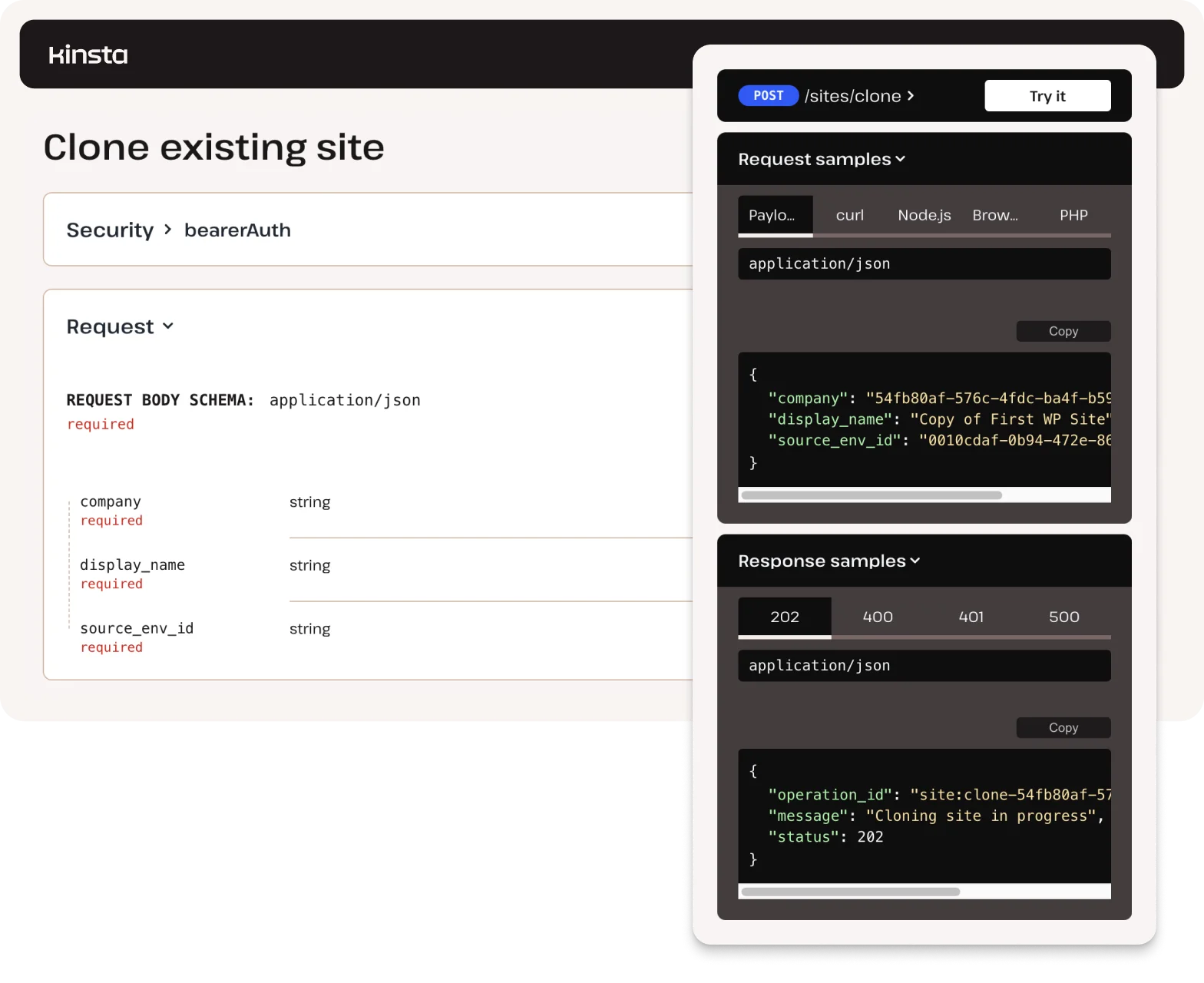This screenshot has height=983, width=1204.
Task: Open the Node.js sample tab
Action: 924,216
